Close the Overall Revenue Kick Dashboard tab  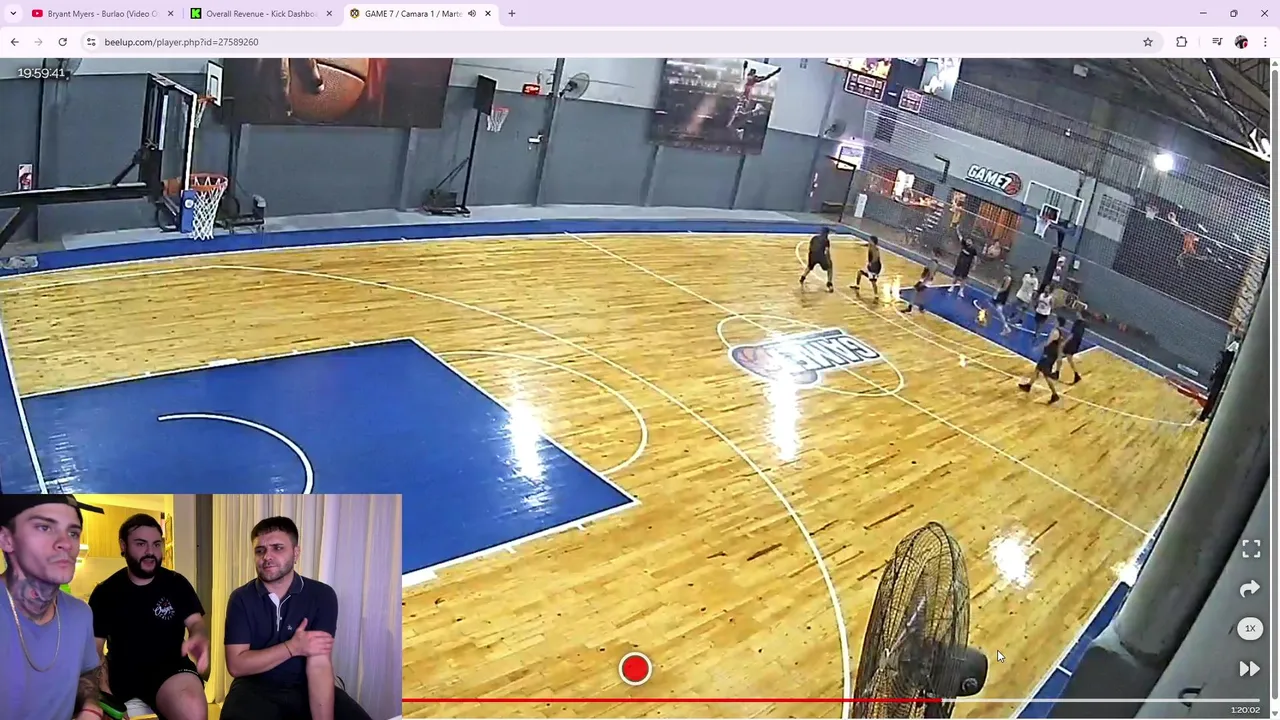pos(329,13)
